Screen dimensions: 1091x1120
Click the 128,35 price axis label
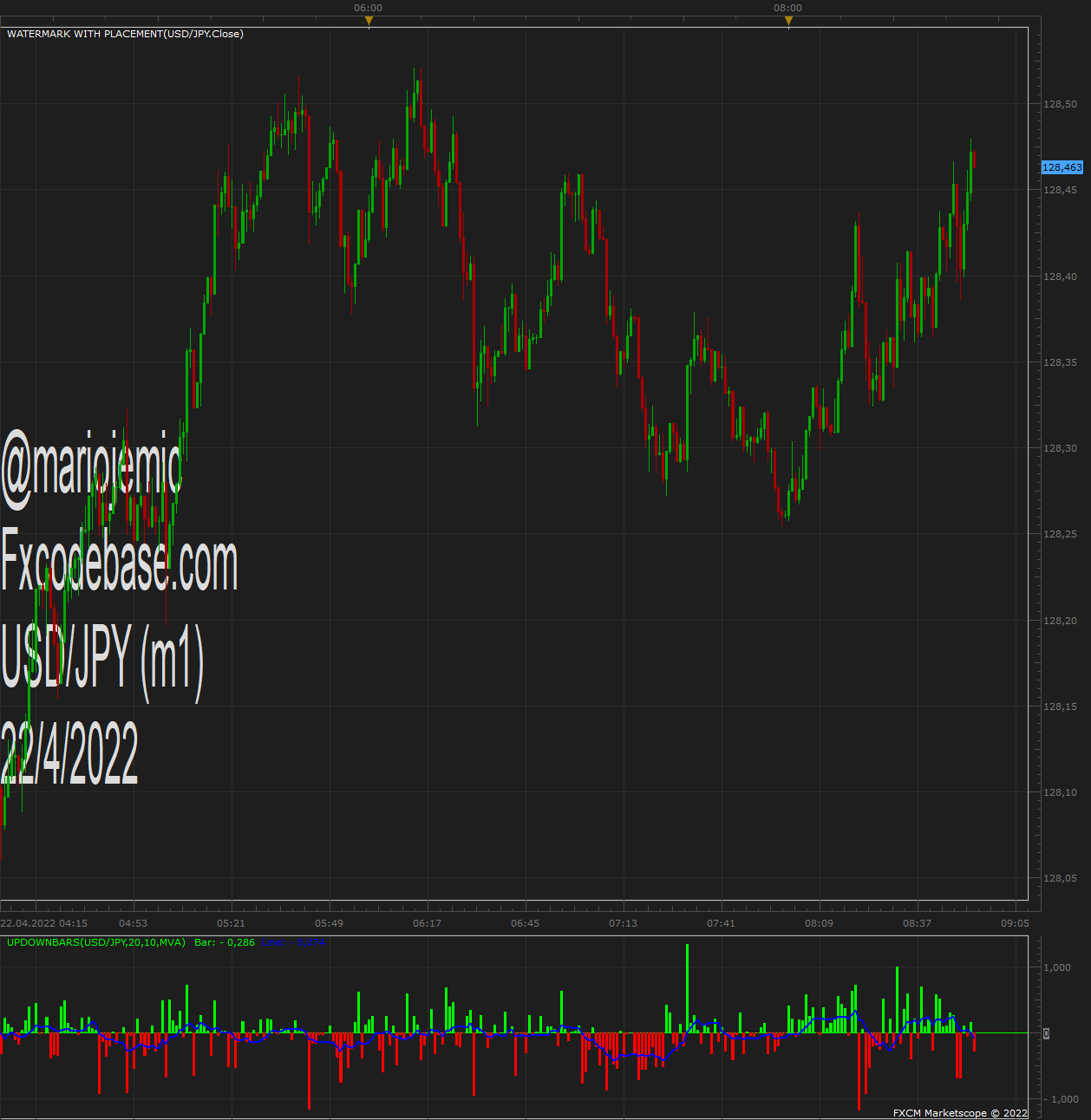(x=1060, y=362)
